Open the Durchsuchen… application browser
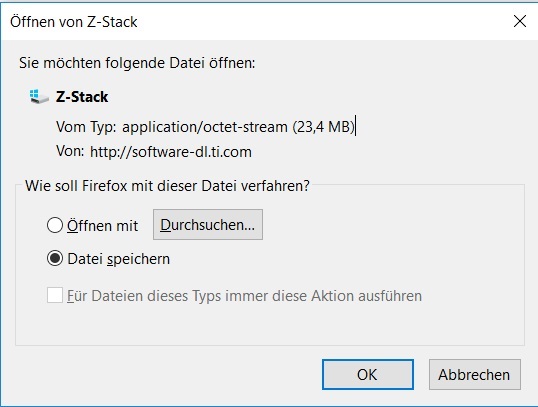Viewport: 538px width, 407px height. pos(208,225)
